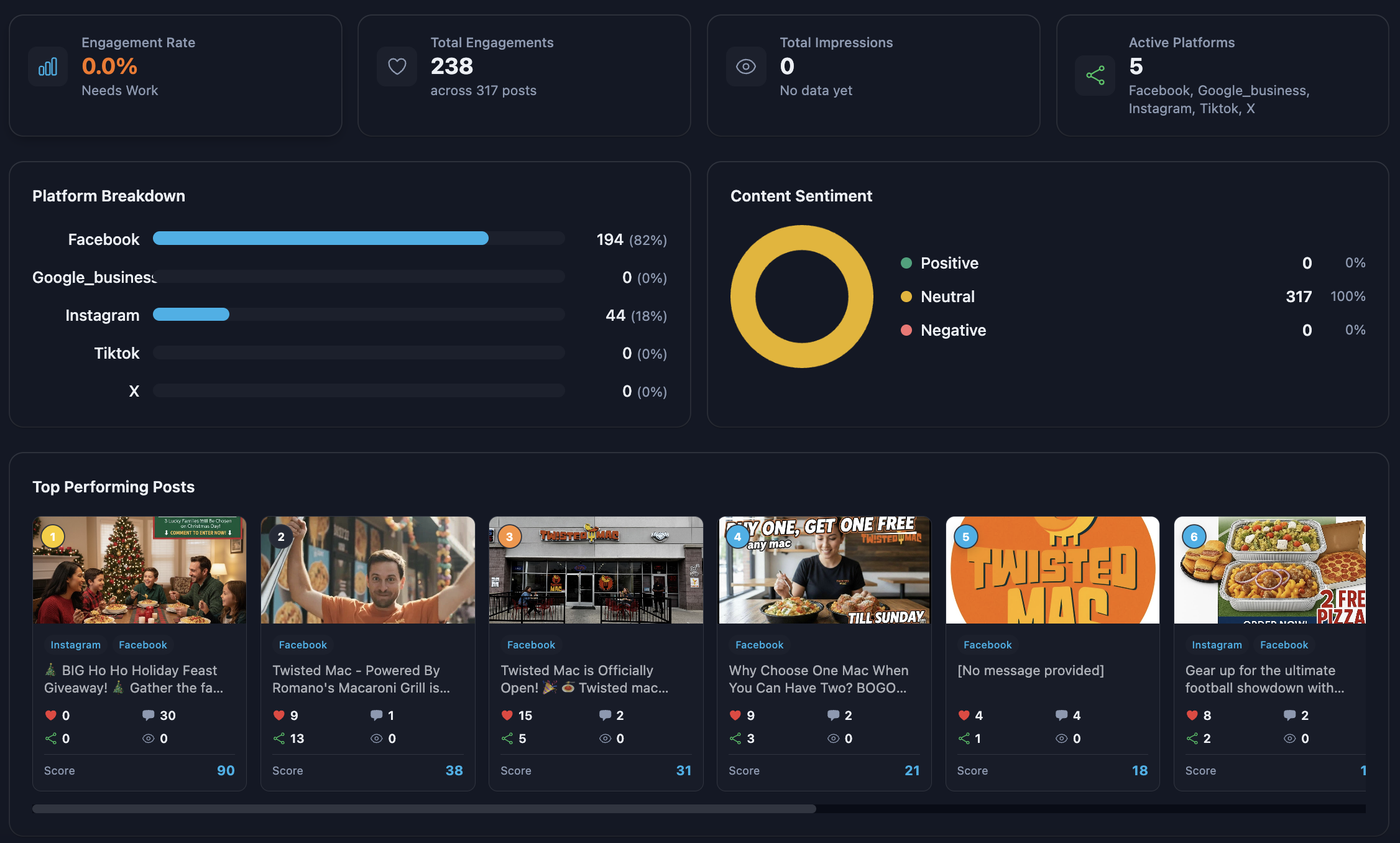Click the Total Impressions eye icon
Image resolution: width=1400 pixels, height=843 pixels.
click(x=746, y=67)
